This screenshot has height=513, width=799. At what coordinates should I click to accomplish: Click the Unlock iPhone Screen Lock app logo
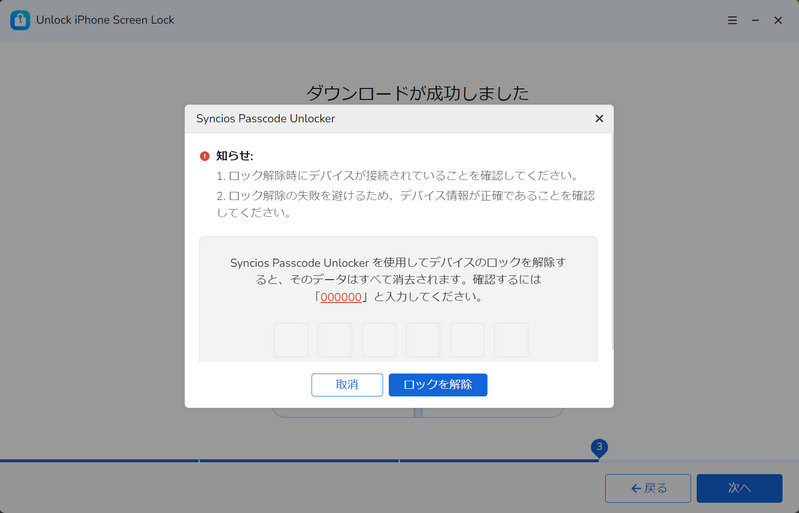click(20, 20)
